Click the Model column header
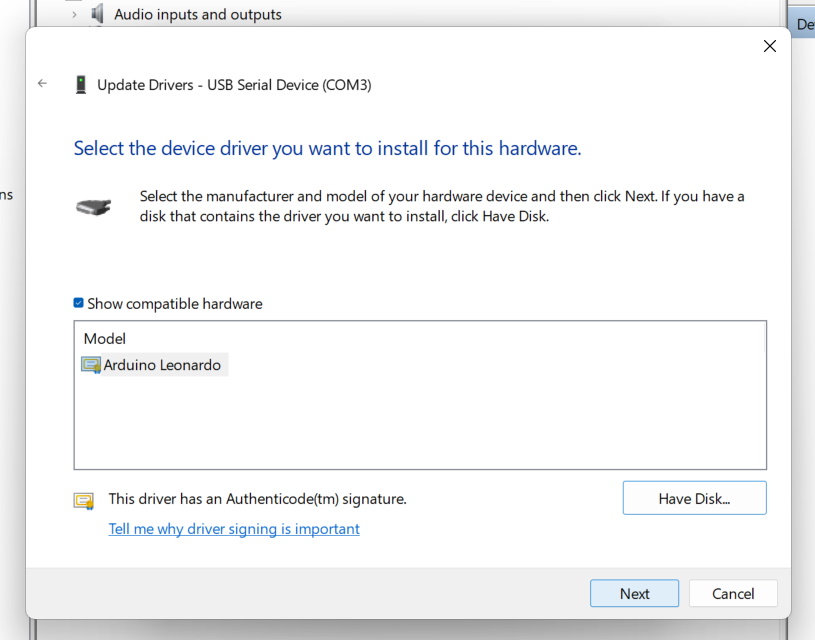Screen dimensions: 815x640 (x=105, y=339)
